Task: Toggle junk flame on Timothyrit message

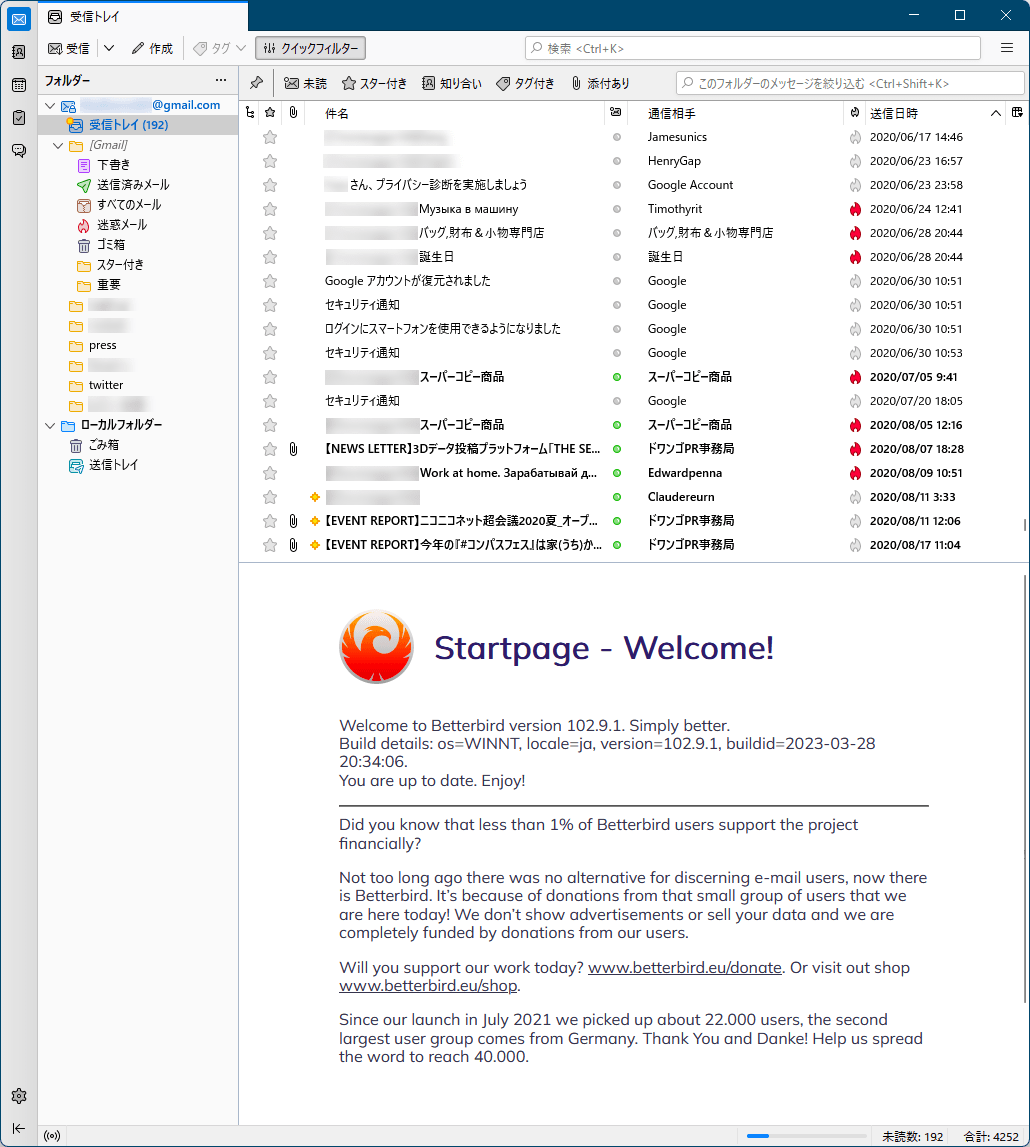Action: (x=855, y=209)
